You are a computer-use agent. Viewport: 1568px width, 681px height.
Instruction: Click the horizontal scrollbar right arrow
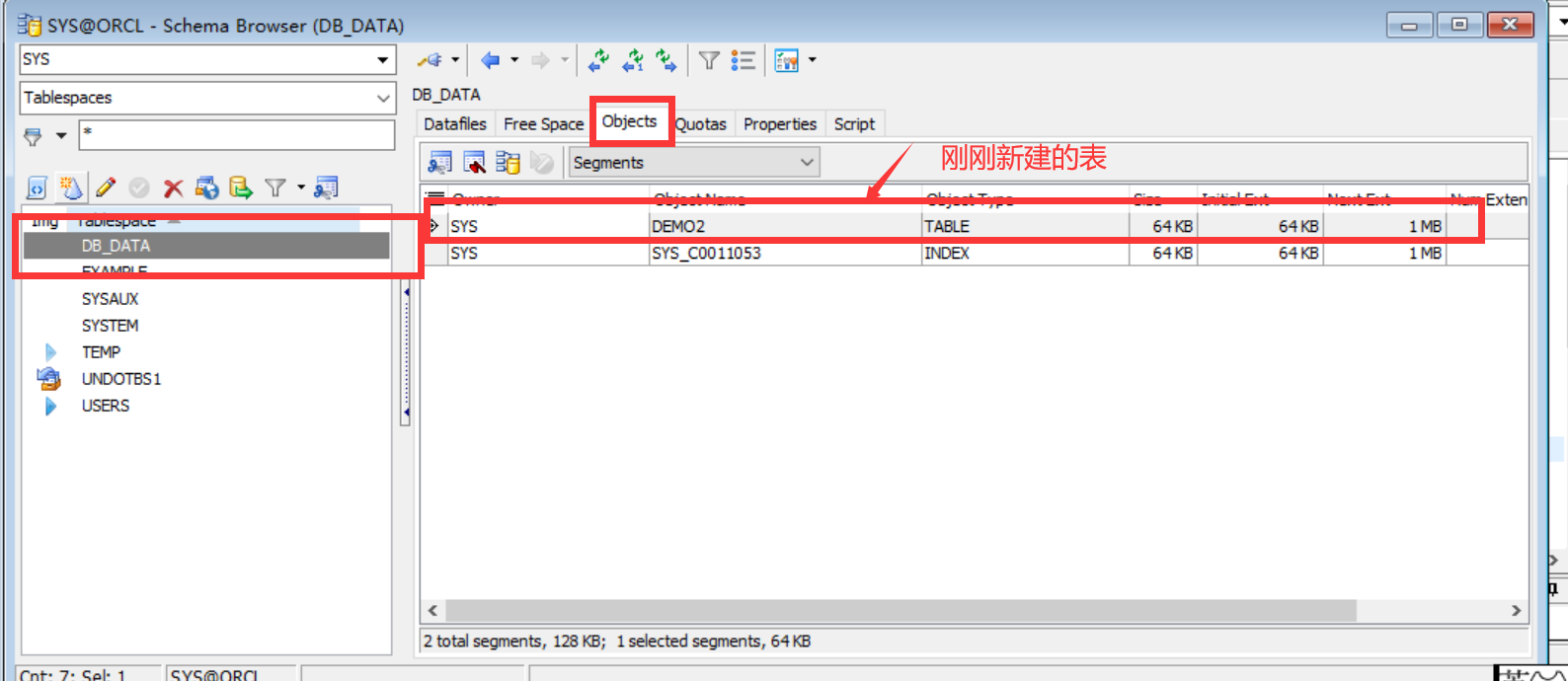coord(1517,611)
